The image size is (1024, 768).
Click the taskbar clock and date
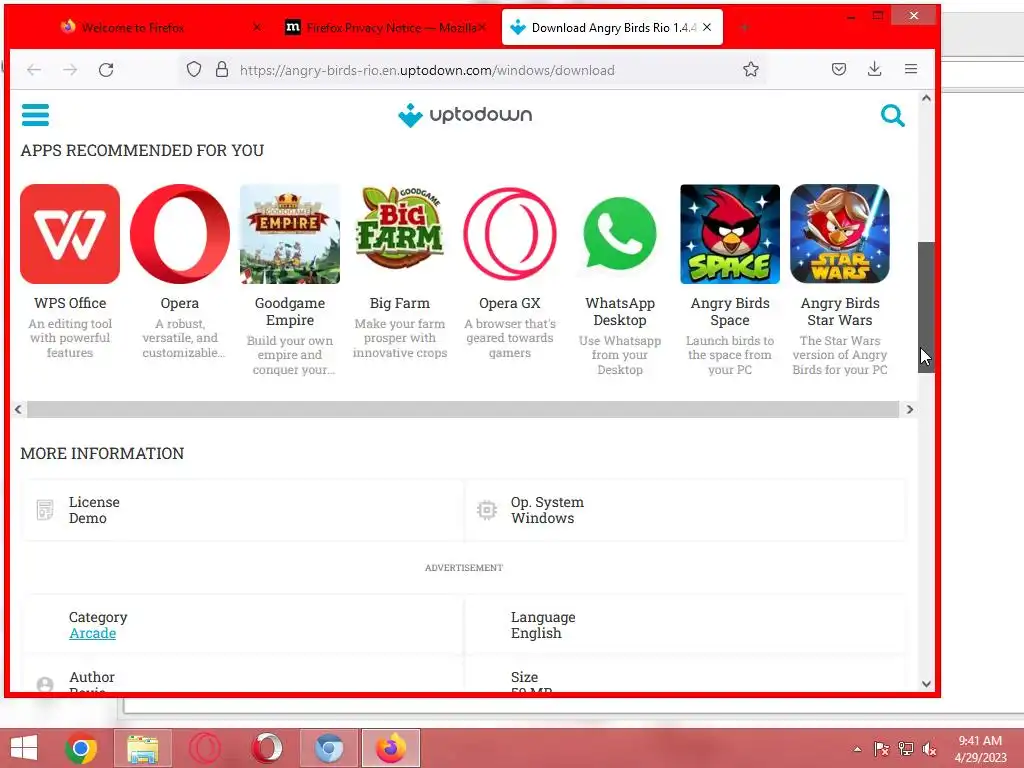980,749
